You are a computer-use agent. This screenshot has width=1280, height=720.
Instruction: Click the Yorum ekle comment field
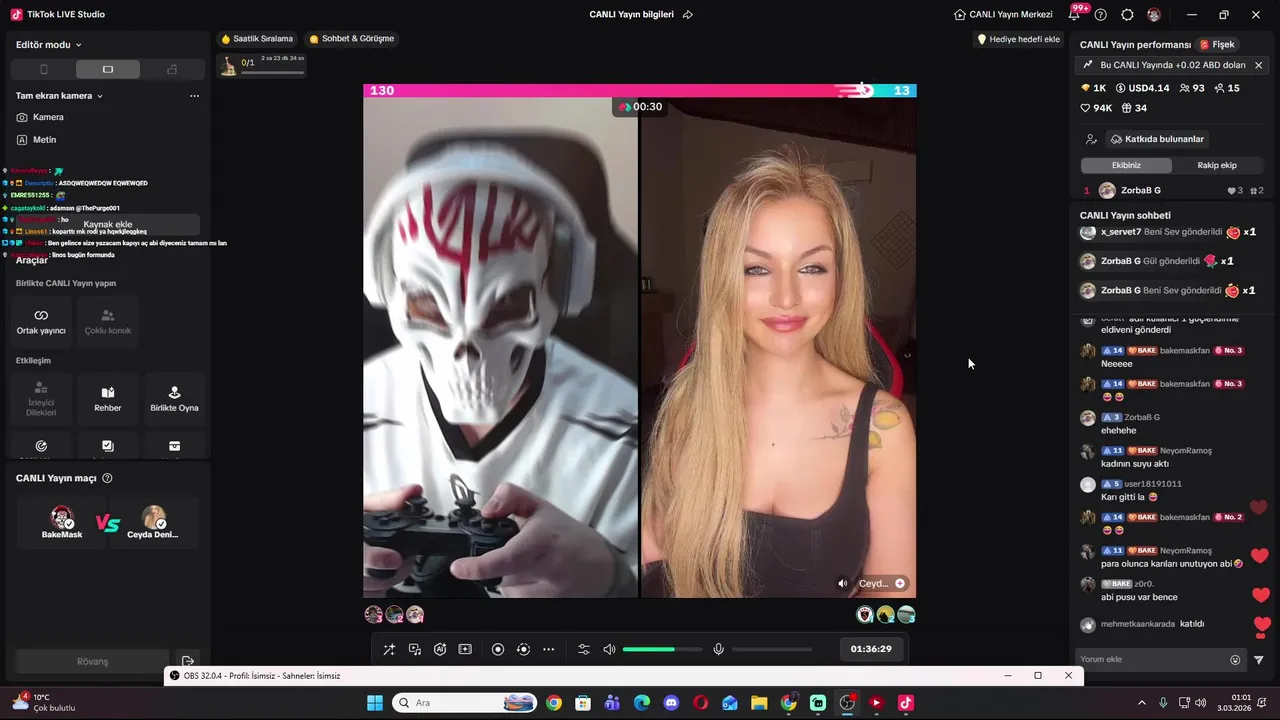point(1150,660)
